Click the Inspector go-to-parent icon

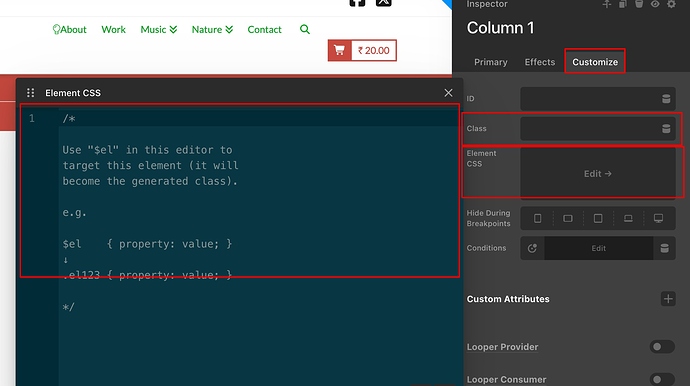coord(607,4)
